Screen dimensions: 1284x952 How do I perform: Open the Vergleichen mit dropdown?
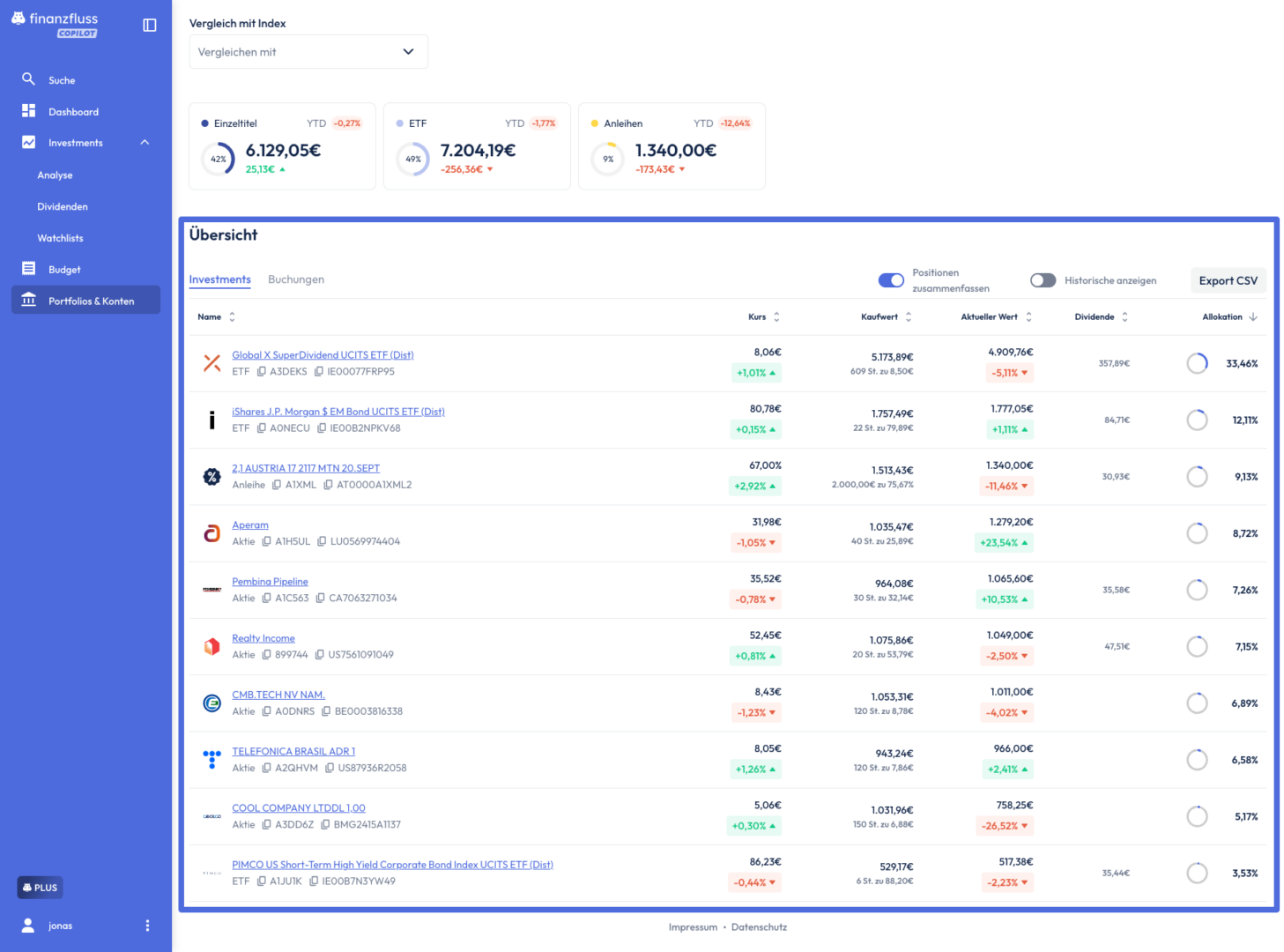click(308, 52)
